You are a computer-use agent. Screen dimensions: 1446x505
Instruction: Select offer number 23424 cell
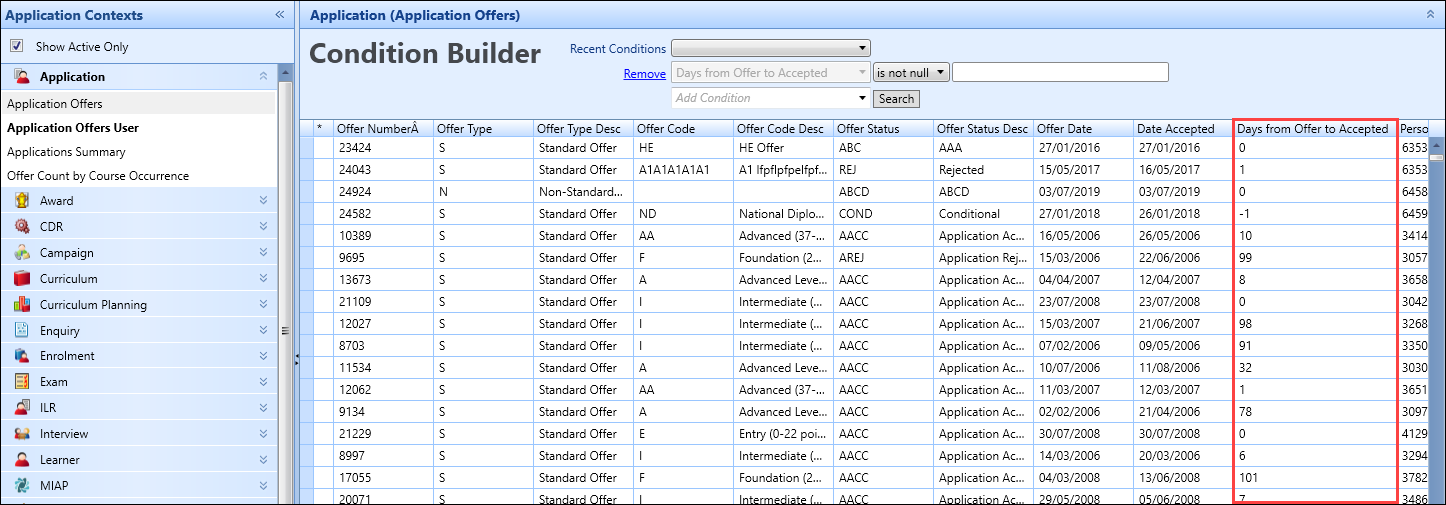(x=383, y=147)
